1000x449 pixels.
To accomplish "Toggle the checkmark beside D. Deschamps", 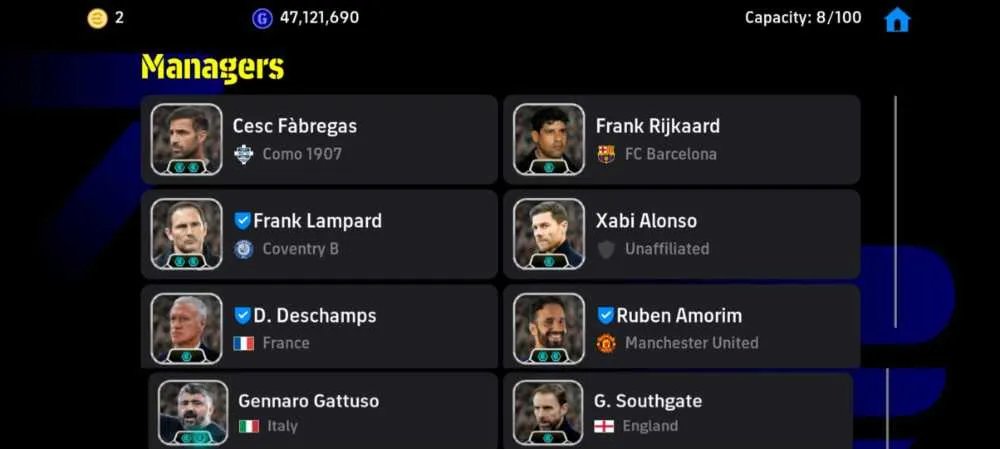I will [x=242, y=315].
